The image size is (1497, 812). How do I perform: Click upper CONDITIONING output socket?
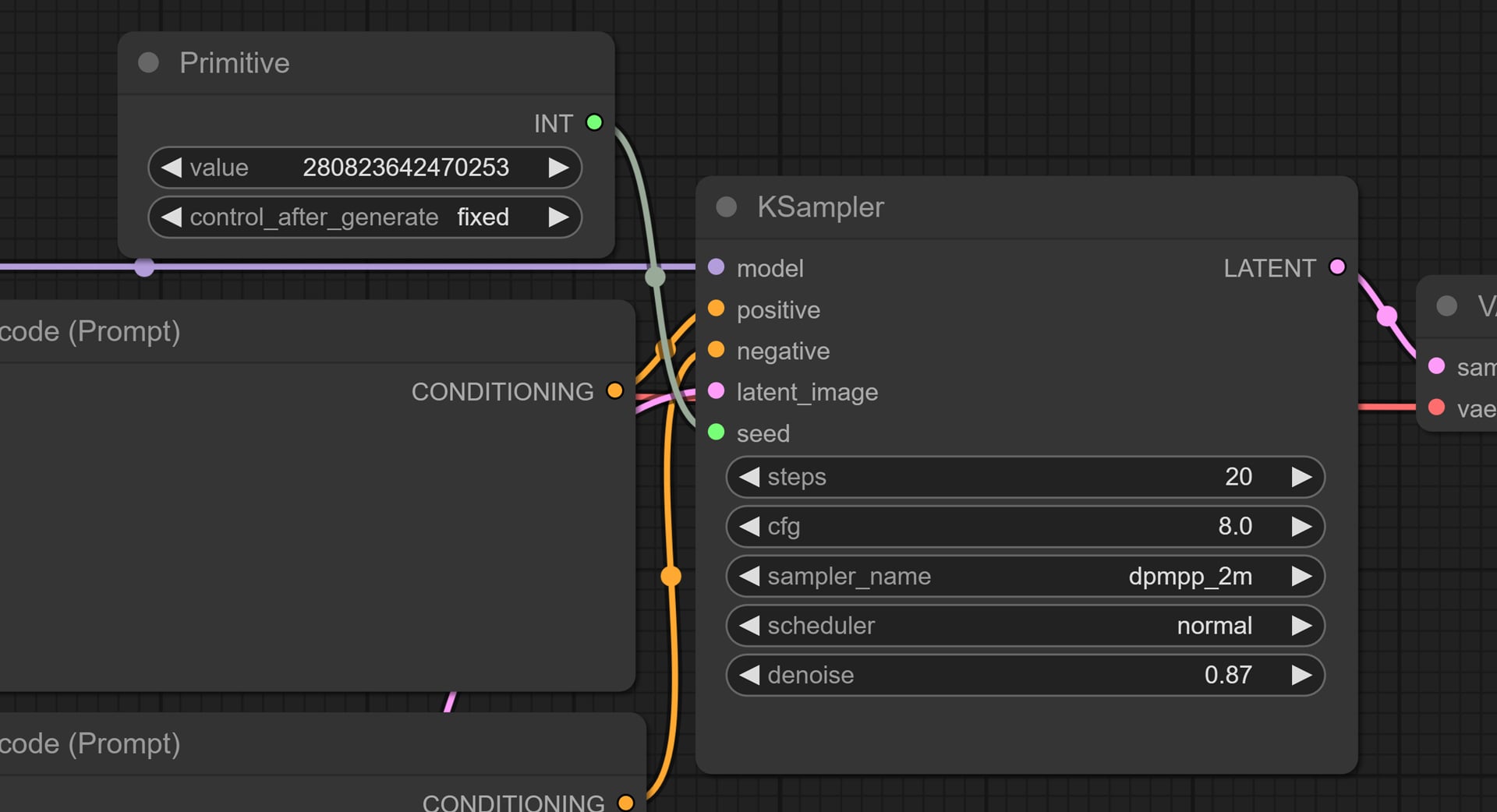[614, 390]
